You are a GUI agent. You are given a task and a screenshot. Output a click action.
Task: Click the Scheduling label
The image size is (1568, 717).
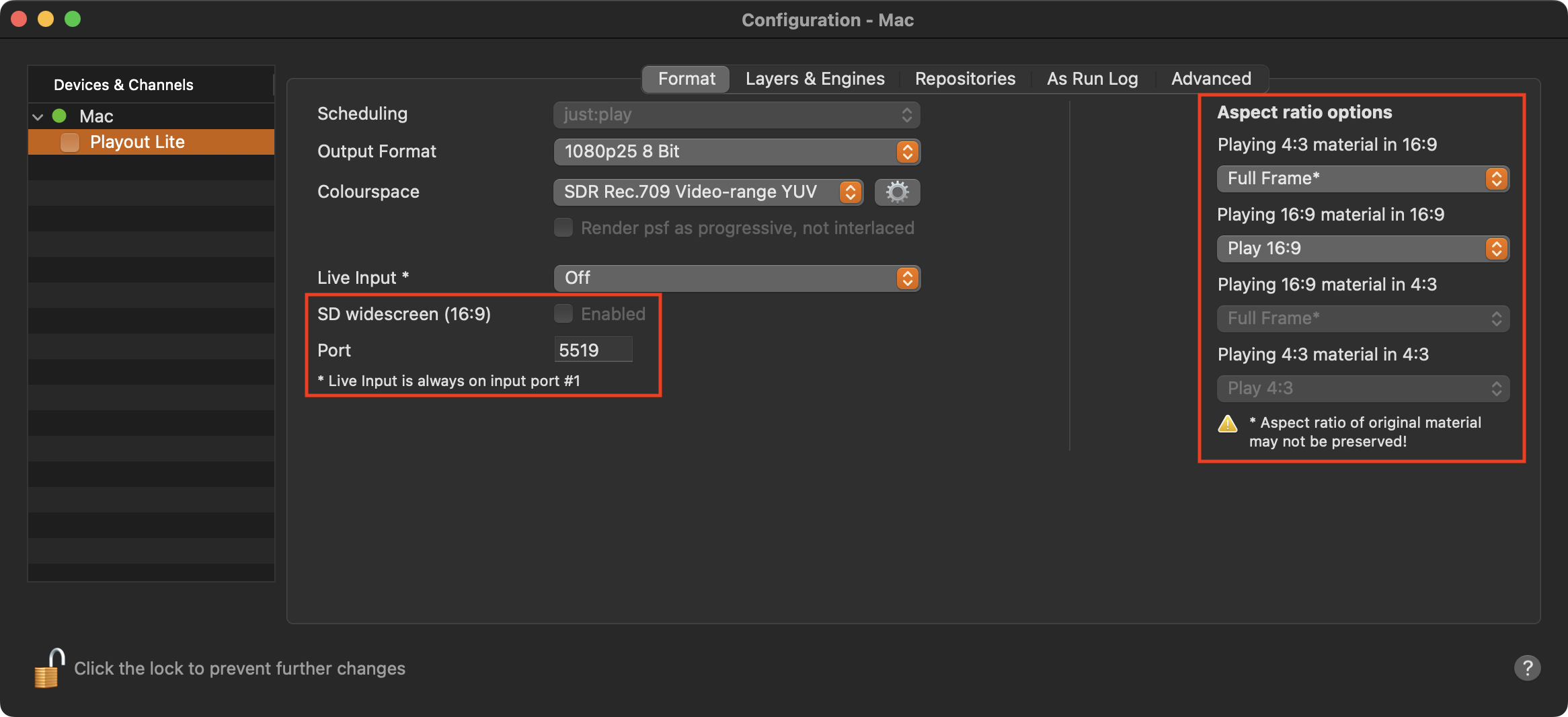362,114
